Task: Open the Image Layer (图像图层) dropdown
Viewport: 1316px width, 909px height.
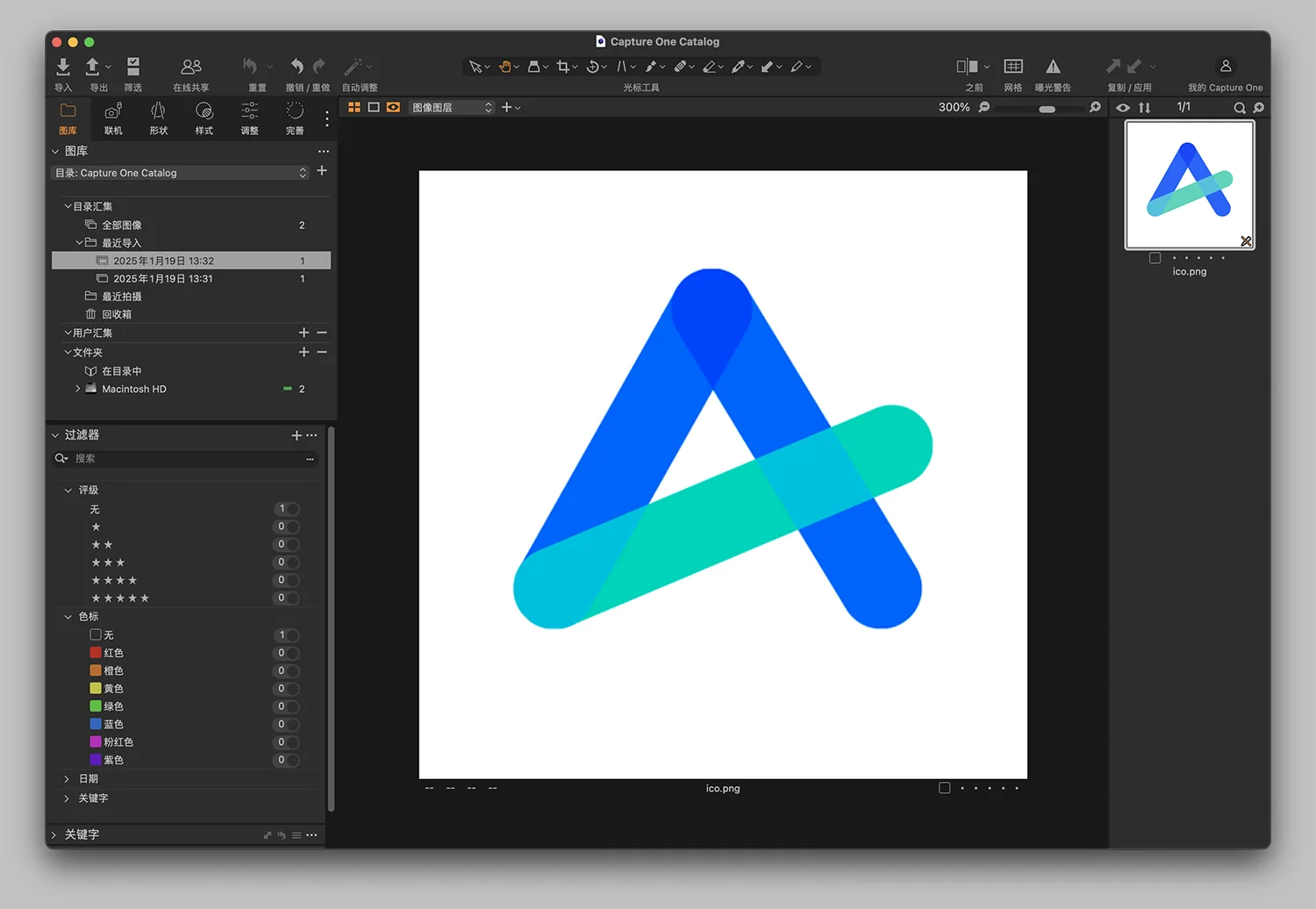Action: (x=452, y=107)
